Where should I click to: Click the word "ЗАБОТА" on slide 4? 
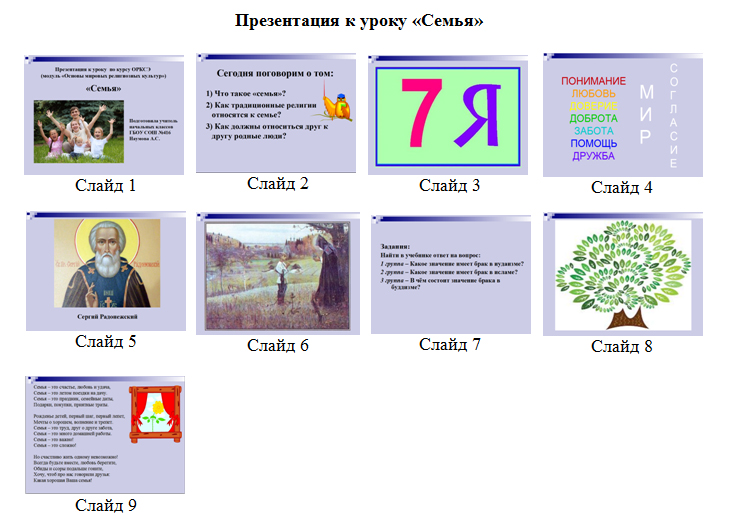coord(594,131)
